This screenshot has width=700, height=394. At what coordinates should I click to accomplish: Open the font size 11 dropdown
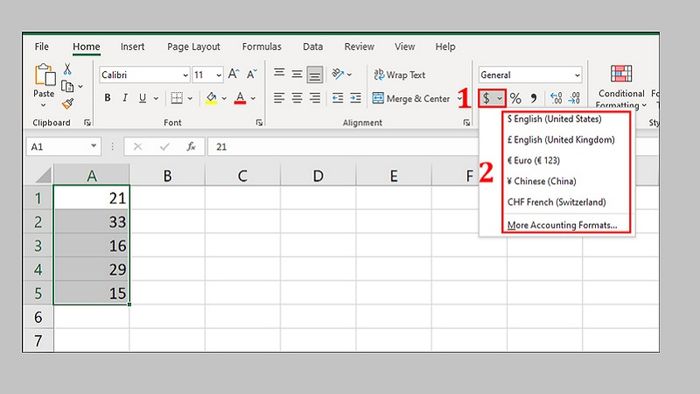[x=219, y=75]
